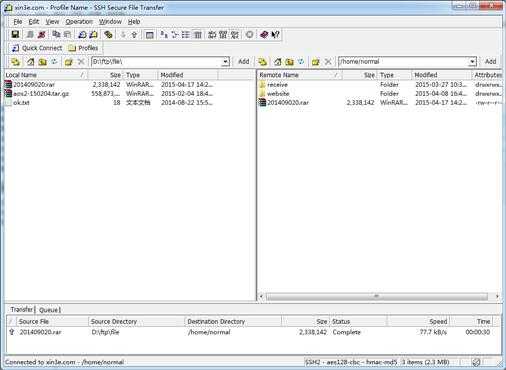Click left arrow of remote pane scrollbar
The width and height of the screenshot is (506, 370).
(x=261, y=296)
